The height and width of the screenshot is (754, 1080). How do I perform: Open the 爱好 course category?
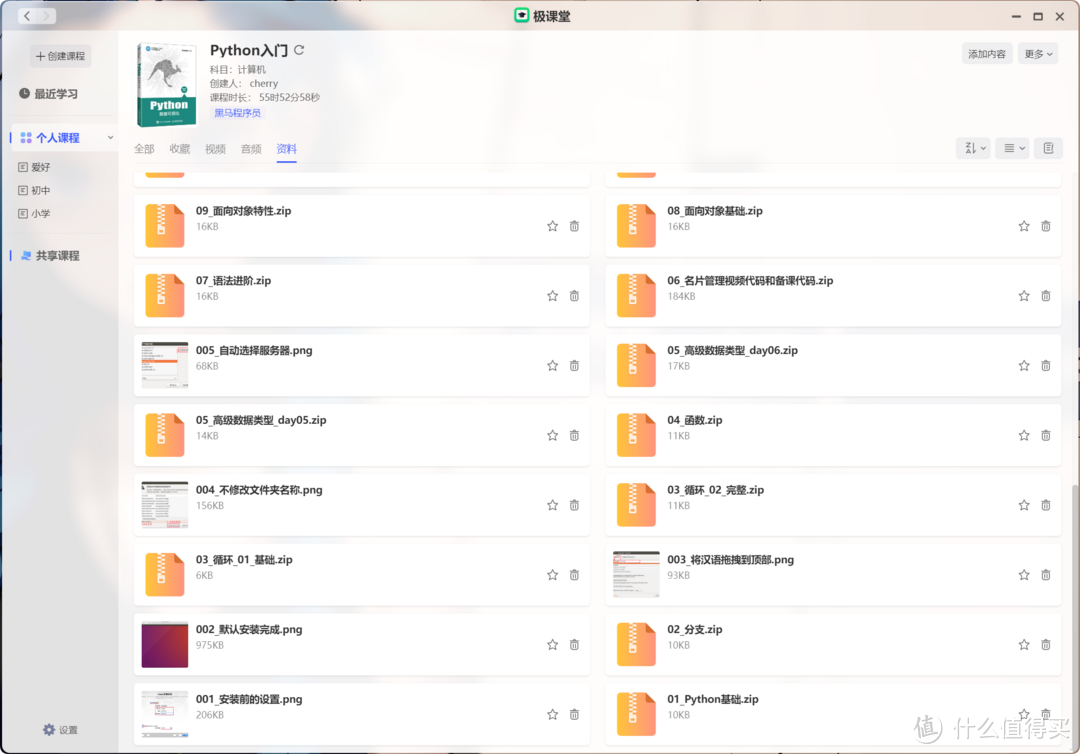click(34, 167)
